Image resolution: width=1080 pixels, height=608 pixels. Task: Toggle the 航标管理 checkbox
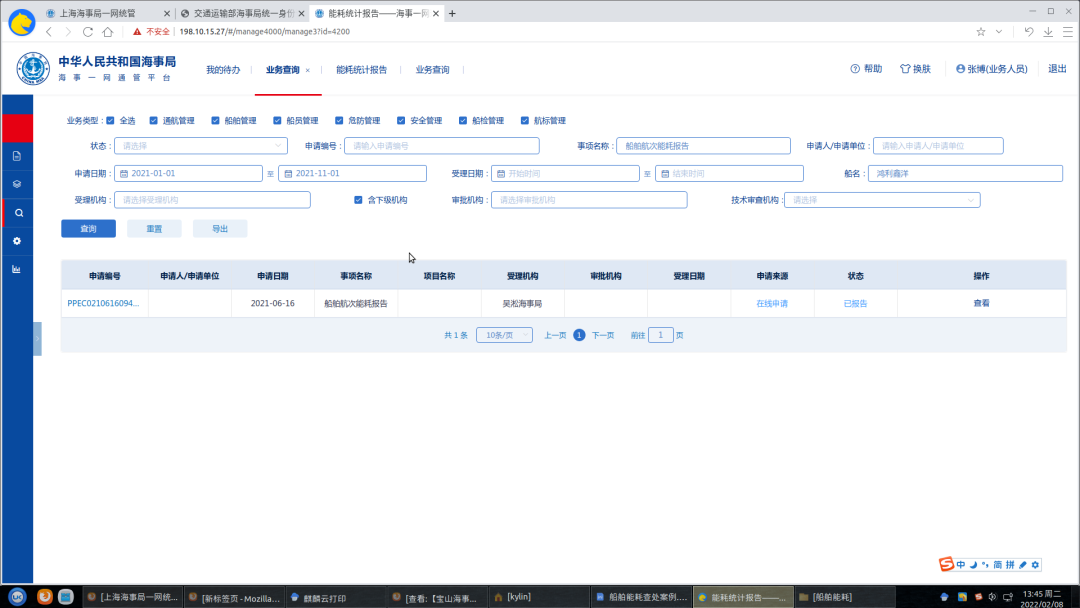pyautogui.click(x=525, y=120)
